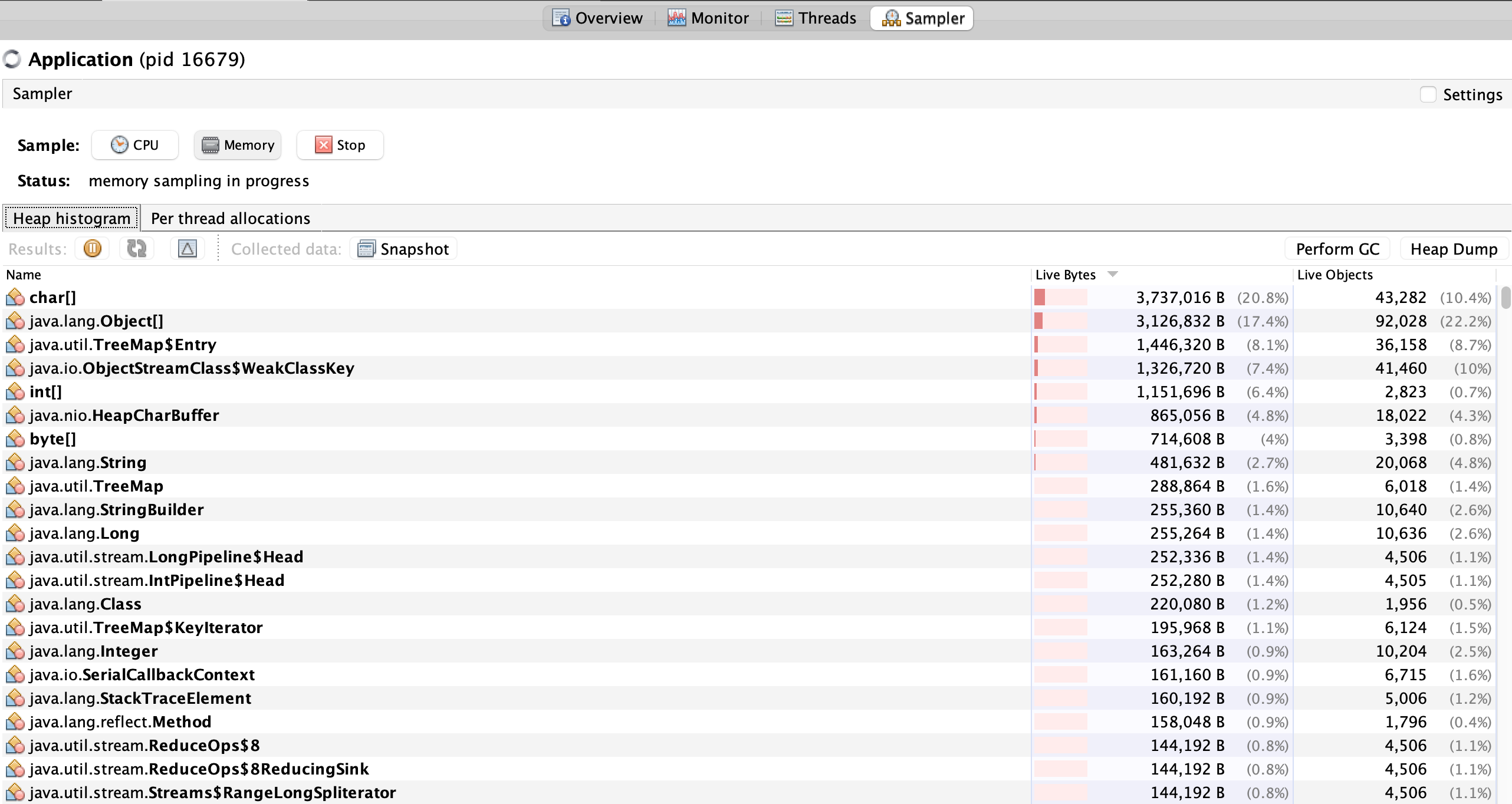Sort by Name column header

pos(24,275)
